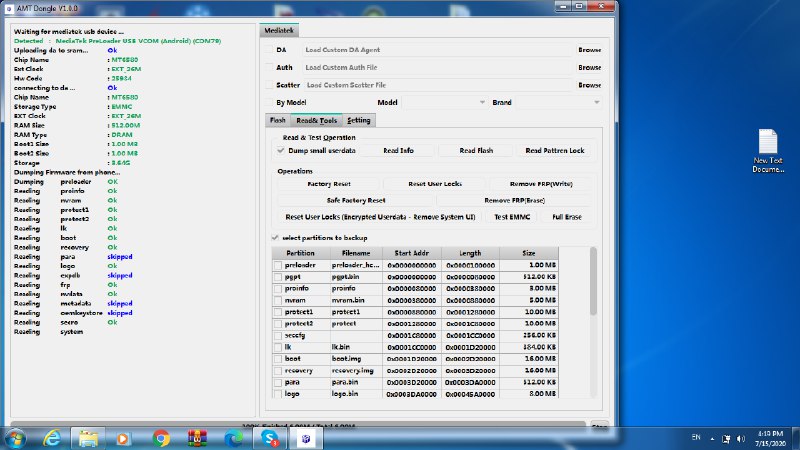This screenshot has height=450, width=800.
Task: Enable the Scatter checkbox
Action: (x=269, y=85)
